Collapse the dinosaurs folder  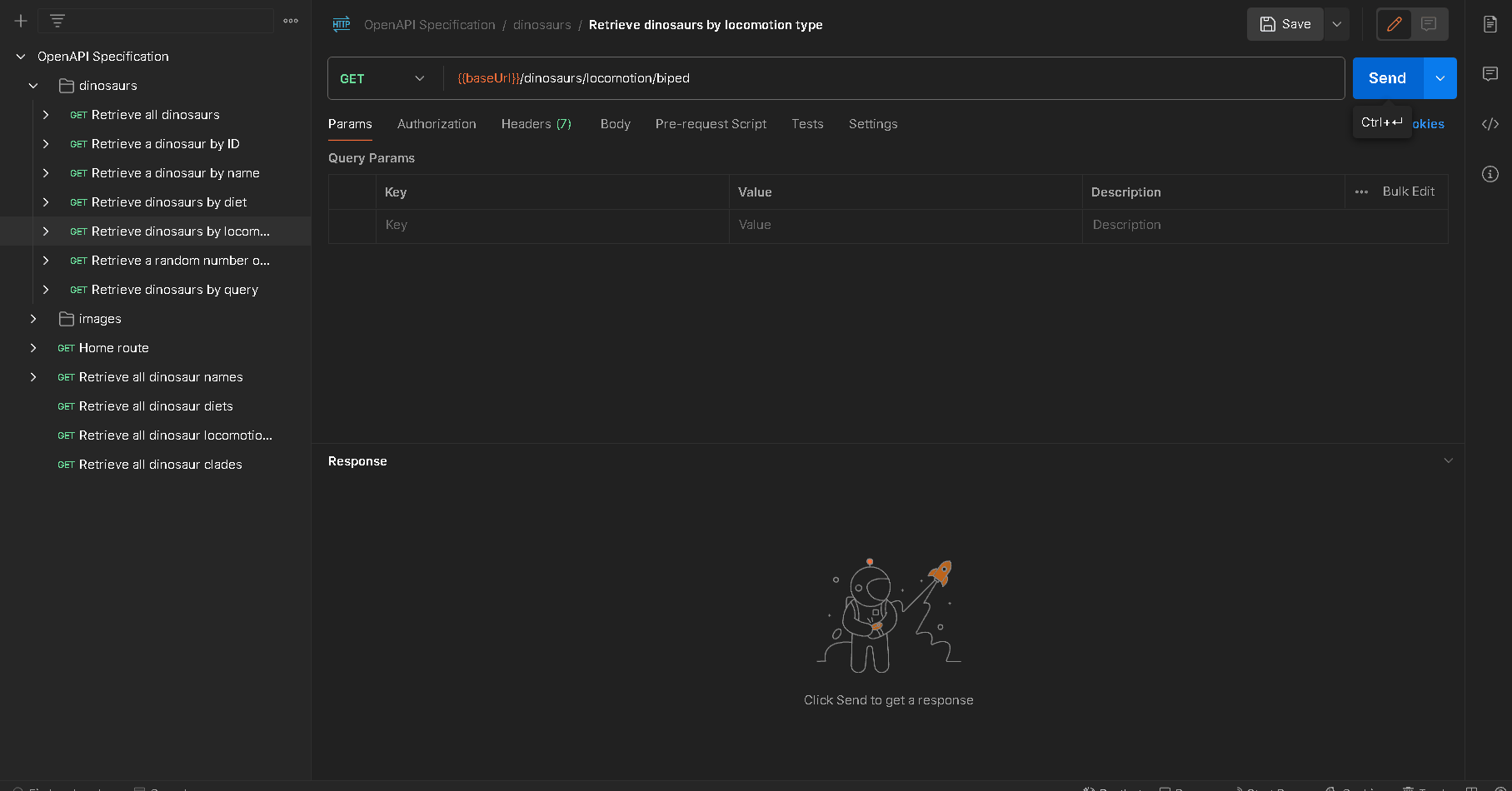[33, 86]
